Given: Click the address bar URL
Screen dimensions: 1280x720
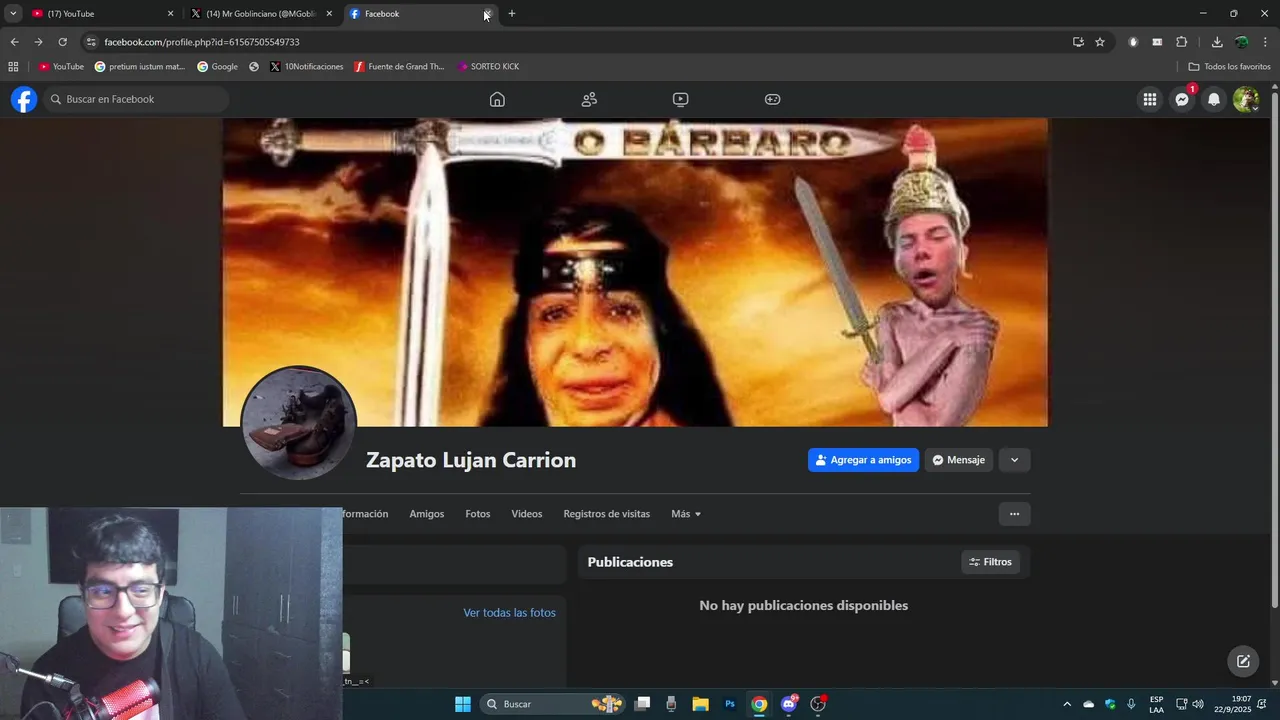Looking at the screenshot, I should point(202,42).
